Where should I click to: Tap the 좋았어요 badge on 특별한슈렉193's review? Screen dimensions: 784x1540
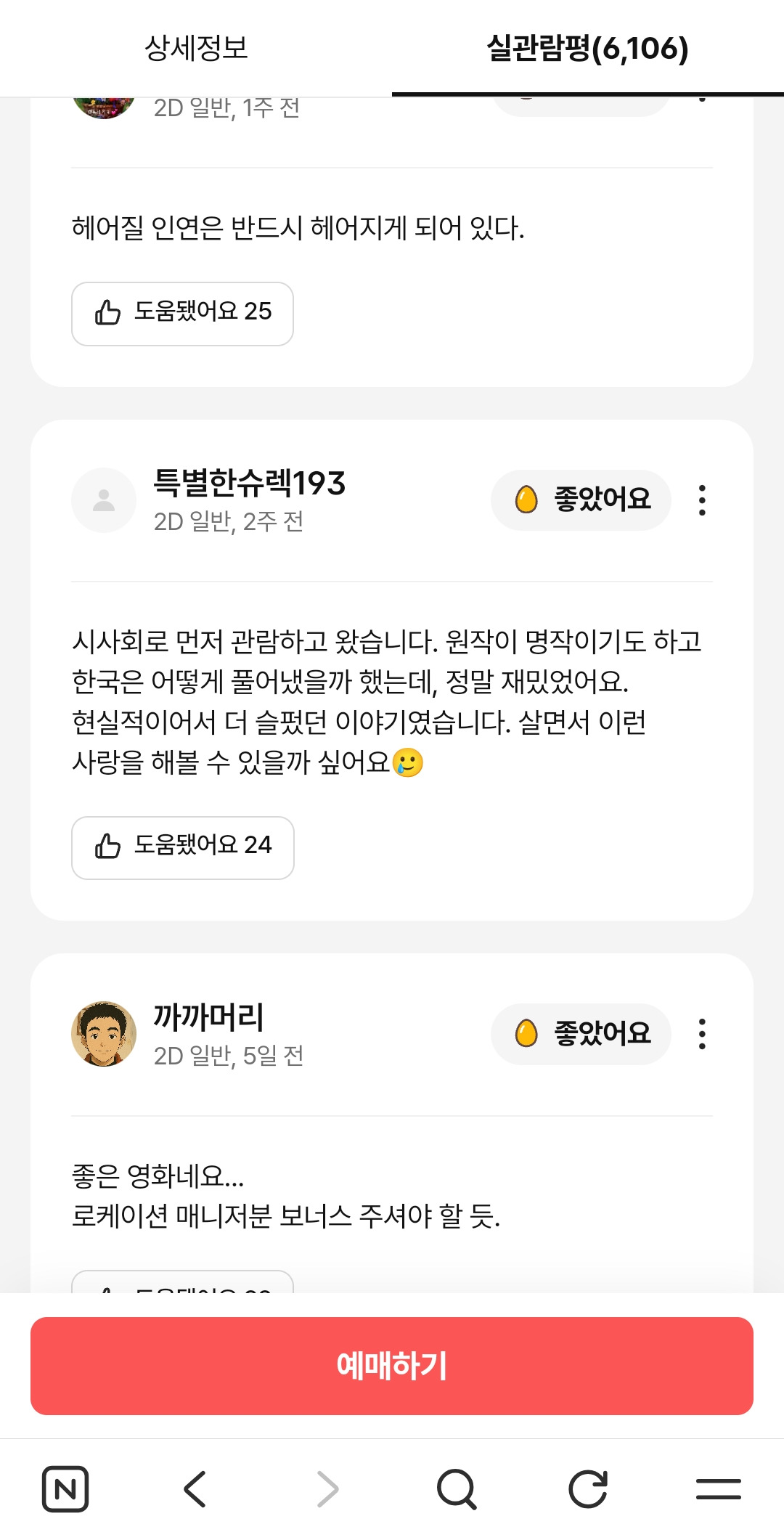[x=581, y=500]
